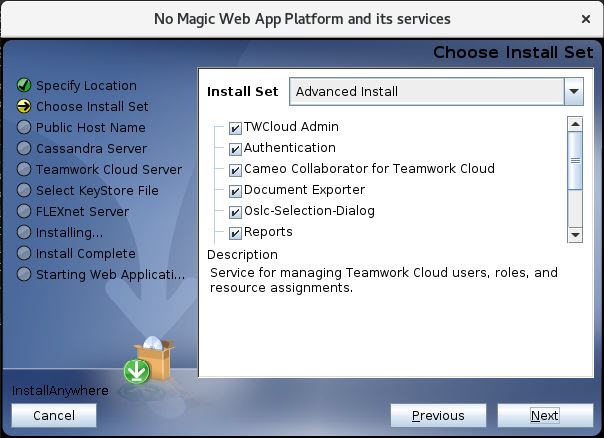Toggle the Authentication checkbox
This screenshot has width=604, height=438.
(235, 149)
